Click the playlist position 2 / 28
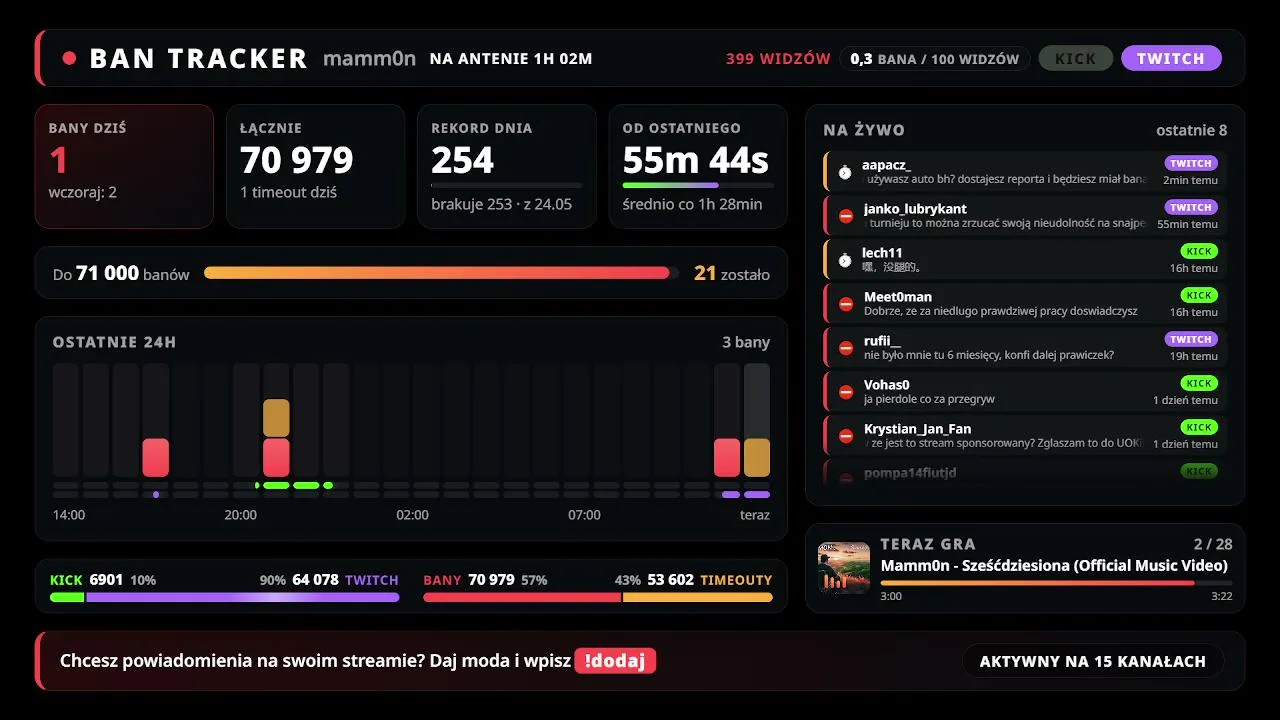The width and height of the screenshot is (1280, 720). [1211, 544]
